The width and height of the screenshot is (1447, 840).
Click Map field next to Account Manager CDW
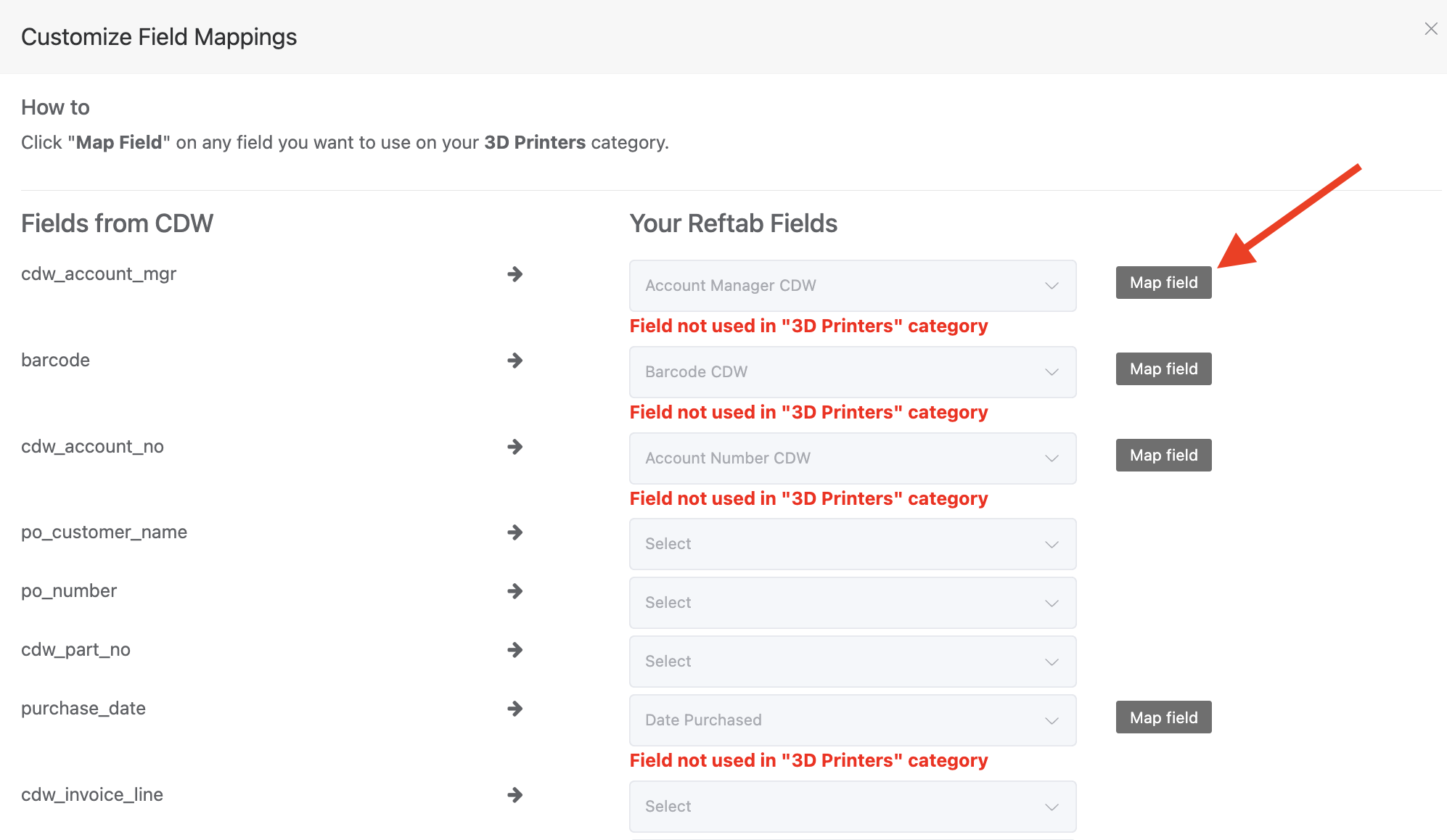[x=1163, y=282]
